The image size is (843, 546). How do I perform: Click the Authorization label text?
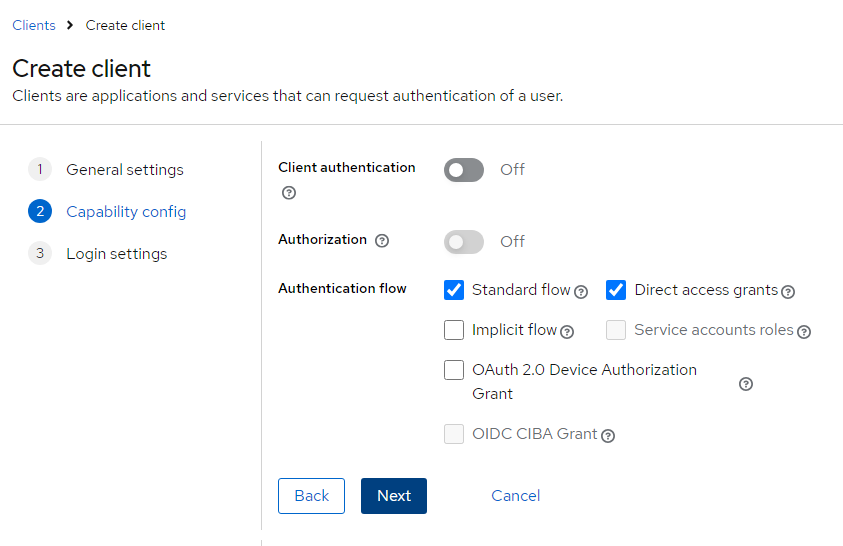322,240
